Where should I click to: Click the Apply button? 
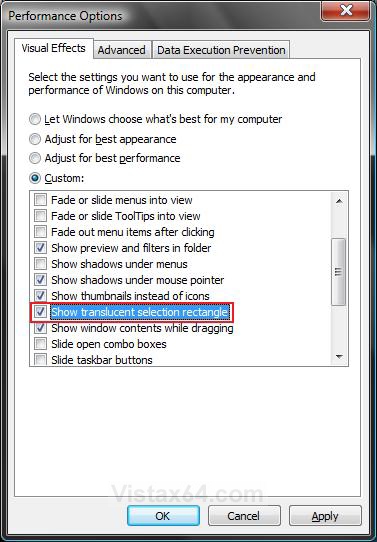[x=325, y=516]
